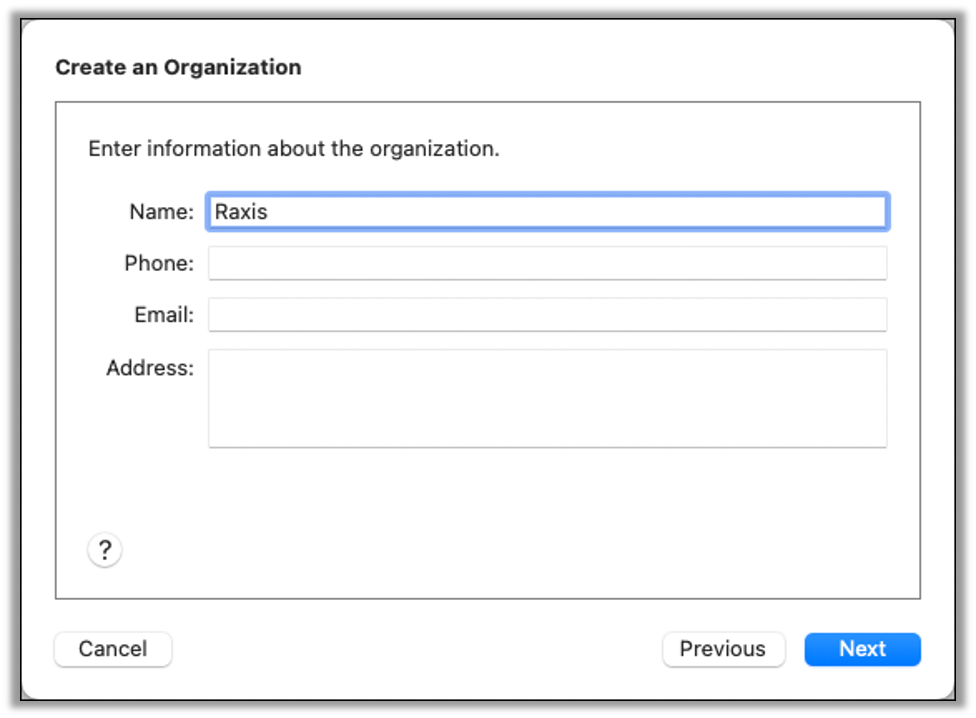Click the circular help icon near bottom left
Viewport: 976px width, 718px height.
point(104,549)
